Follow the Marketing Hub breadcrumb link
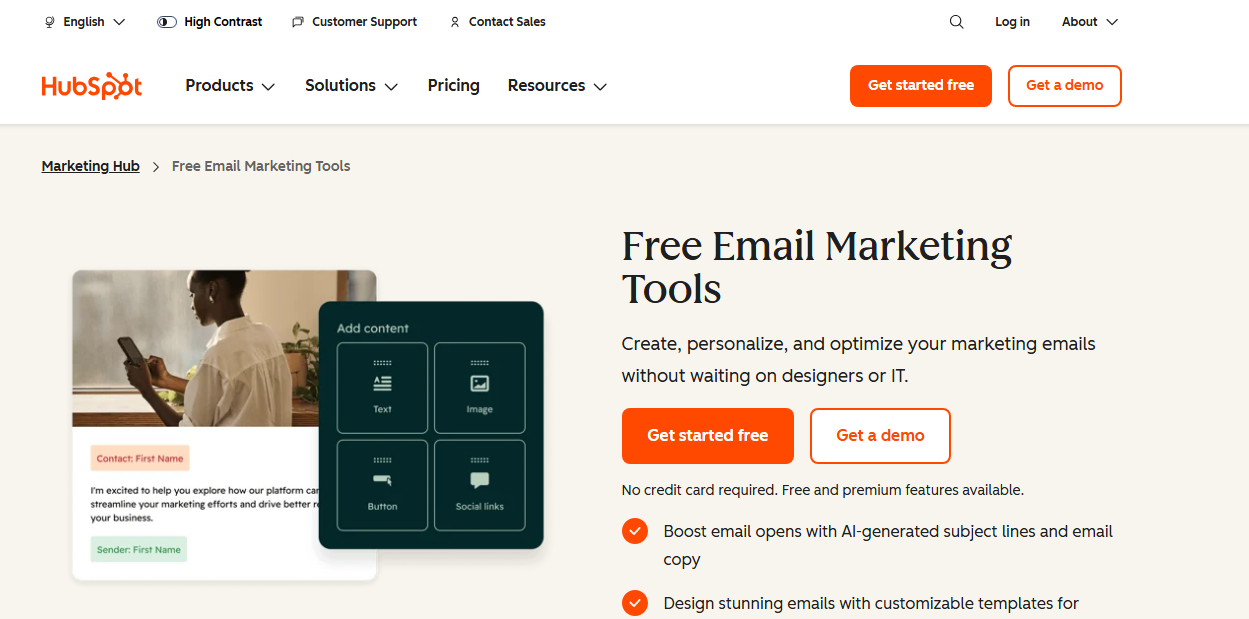The width and height of the screenshot is (1249, 619). click(90, 166)
